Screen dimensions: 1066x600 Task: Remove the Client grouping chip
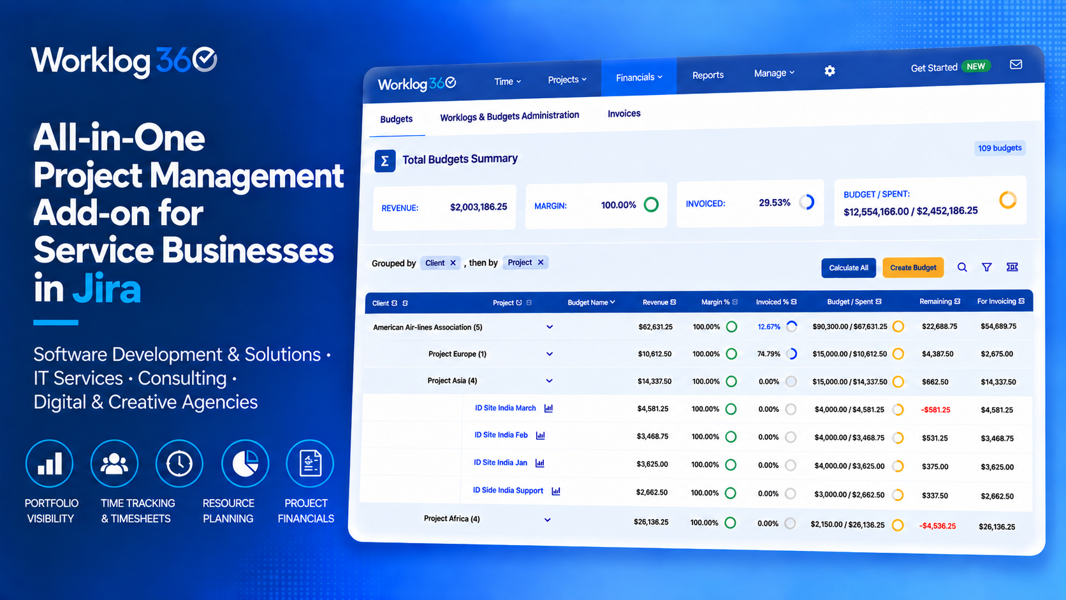coord(453,263)
